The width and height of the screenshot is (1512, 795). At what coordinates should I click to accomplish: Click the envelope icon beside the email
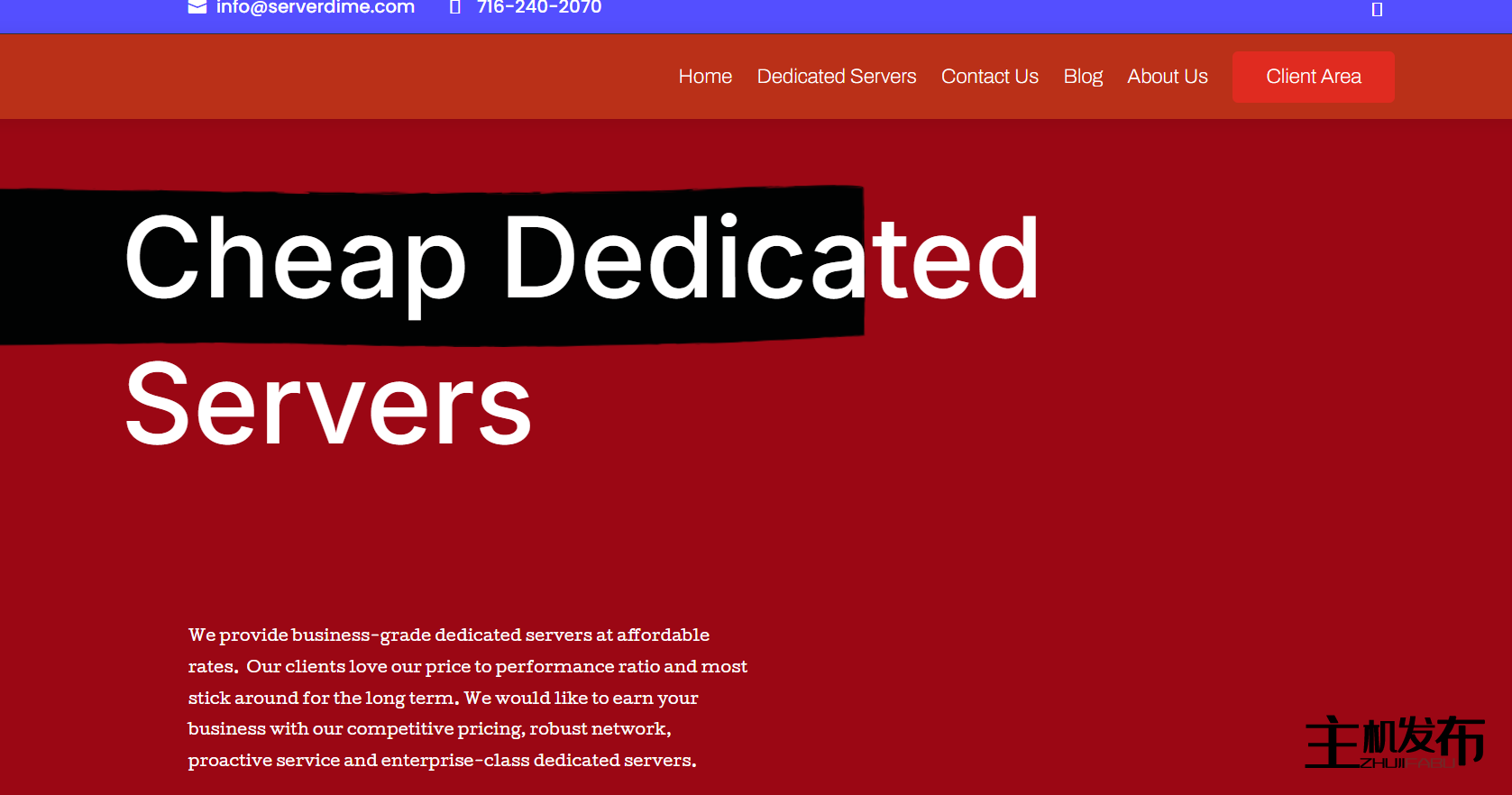(x=197, y=7)
